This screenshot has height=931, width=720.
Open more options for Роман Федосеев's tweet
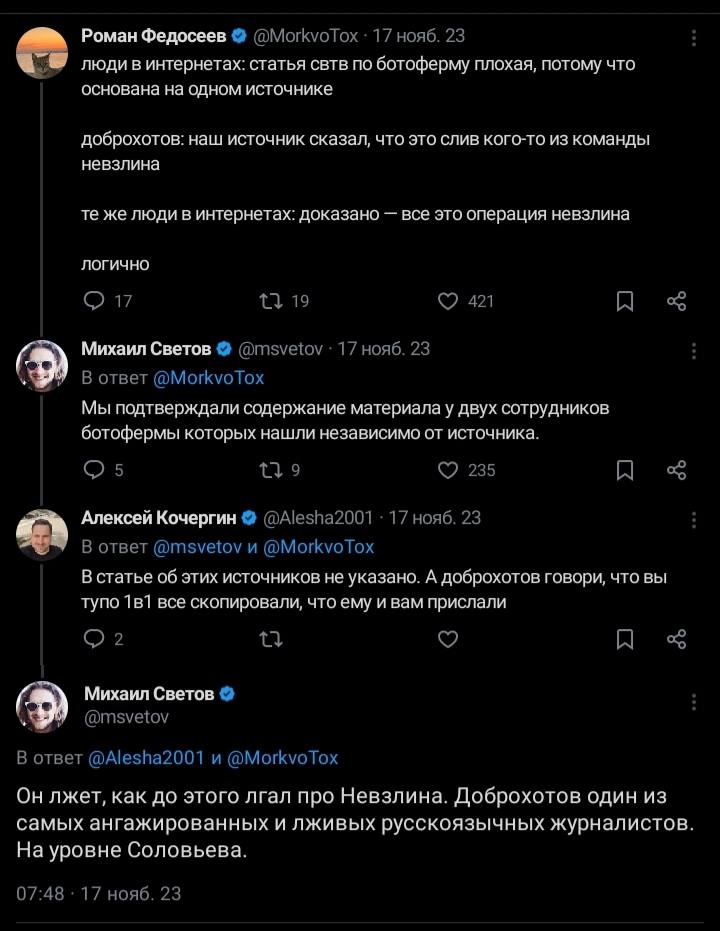(x=694, y=38)
